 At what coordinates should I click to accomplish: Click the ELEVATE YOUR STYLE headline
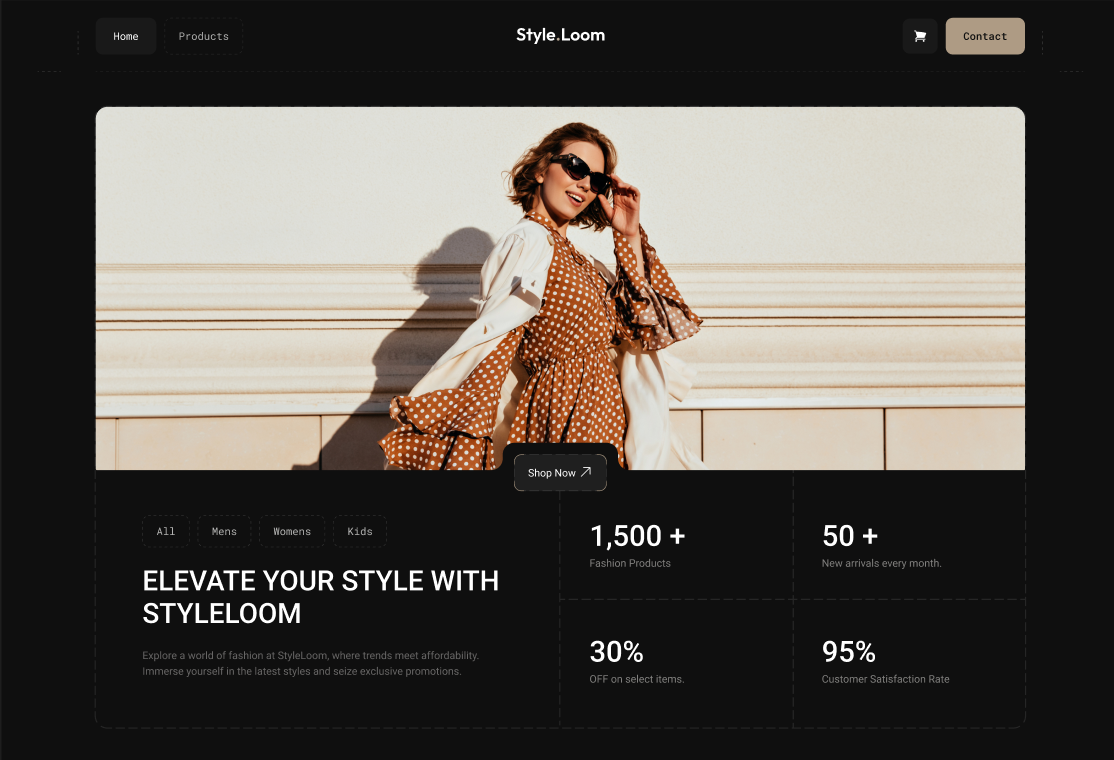pyautogui.click(x=320, y=597)
